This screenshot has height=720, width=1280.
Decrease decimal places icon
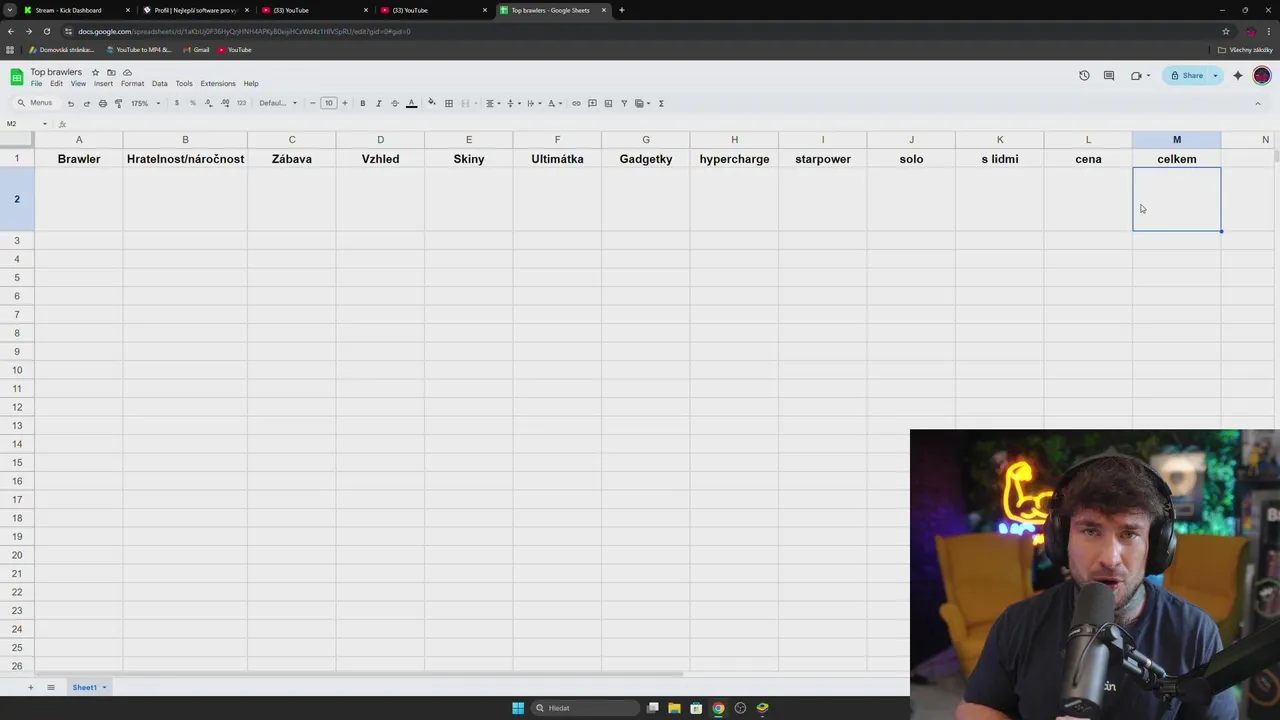coord(209,103)
